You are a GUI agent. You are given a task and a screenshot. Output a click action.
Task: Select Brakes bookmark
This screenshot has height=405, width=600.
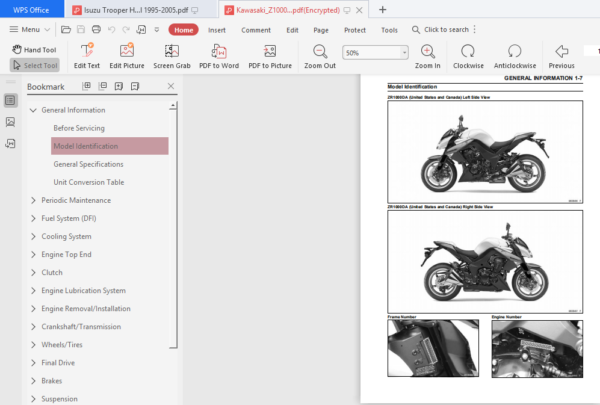52,381
